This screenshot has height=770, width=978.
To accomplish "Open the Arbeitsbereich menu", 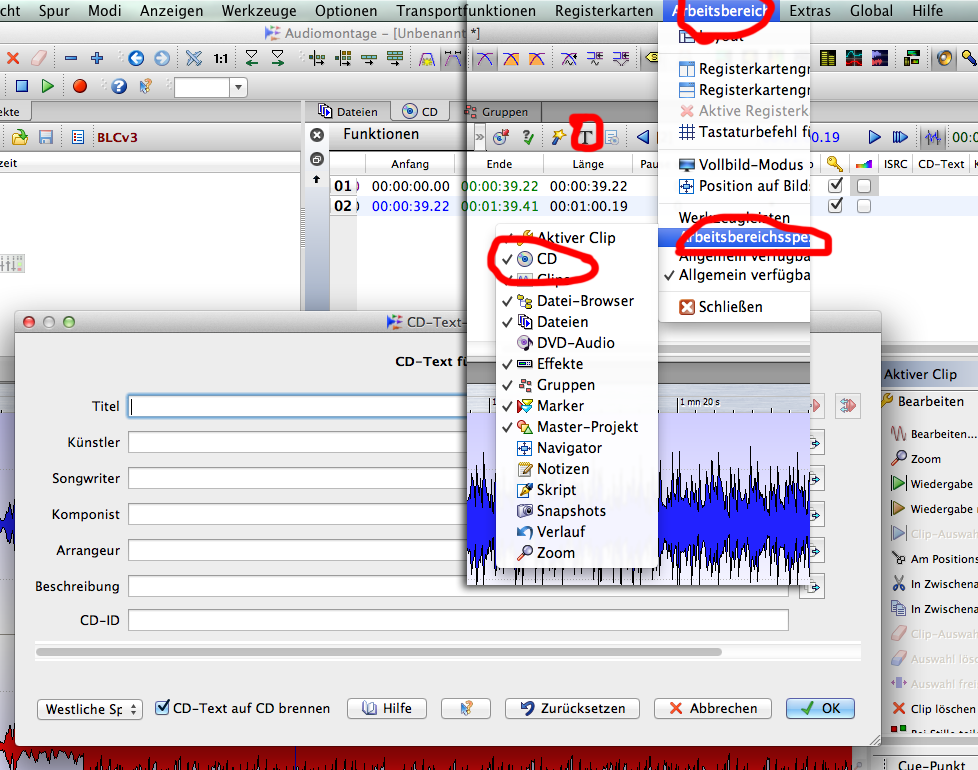I will coord(720,11).
